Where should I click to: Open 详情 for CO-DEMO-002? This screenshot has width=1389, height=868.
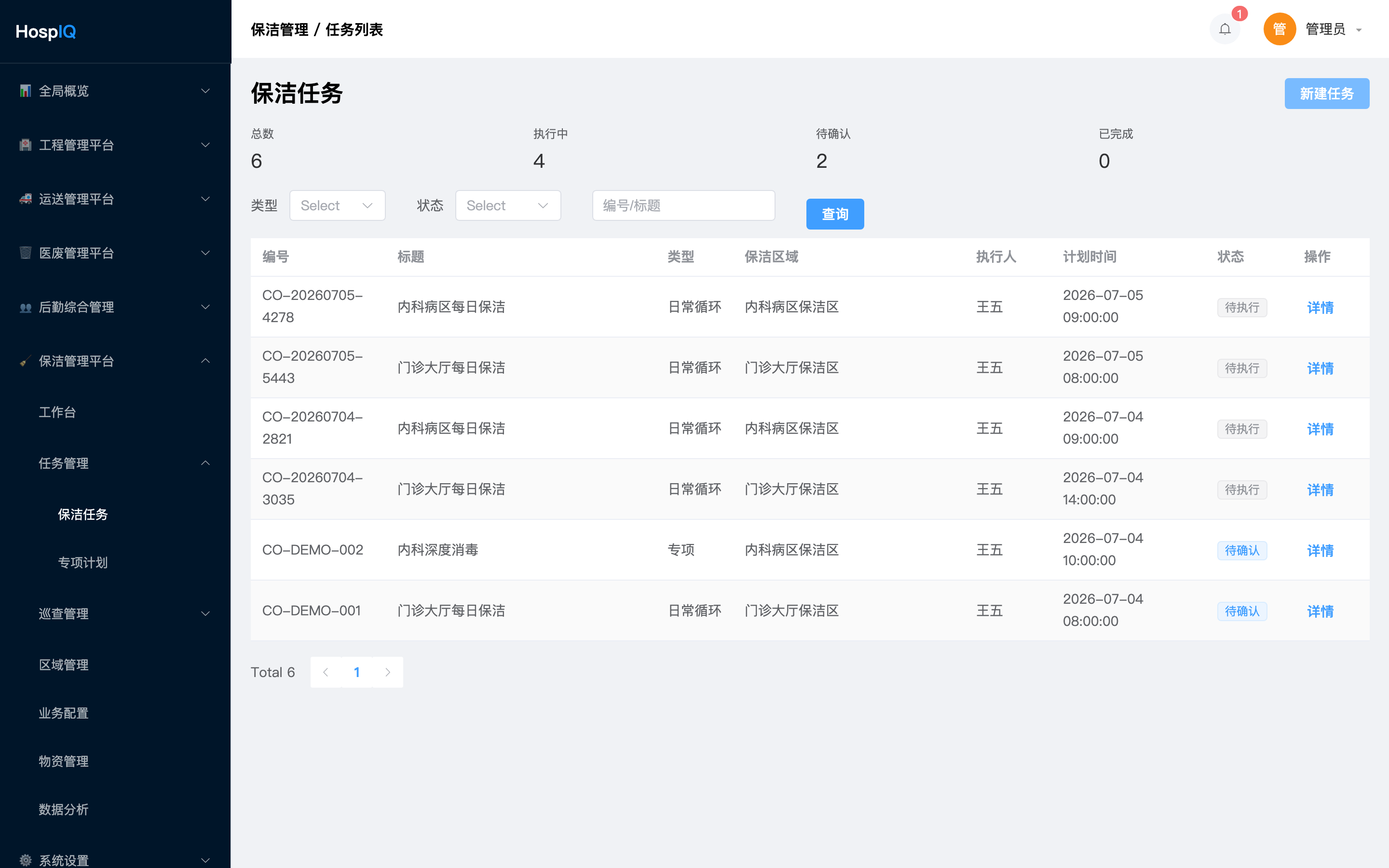(x=1320, y=551)
